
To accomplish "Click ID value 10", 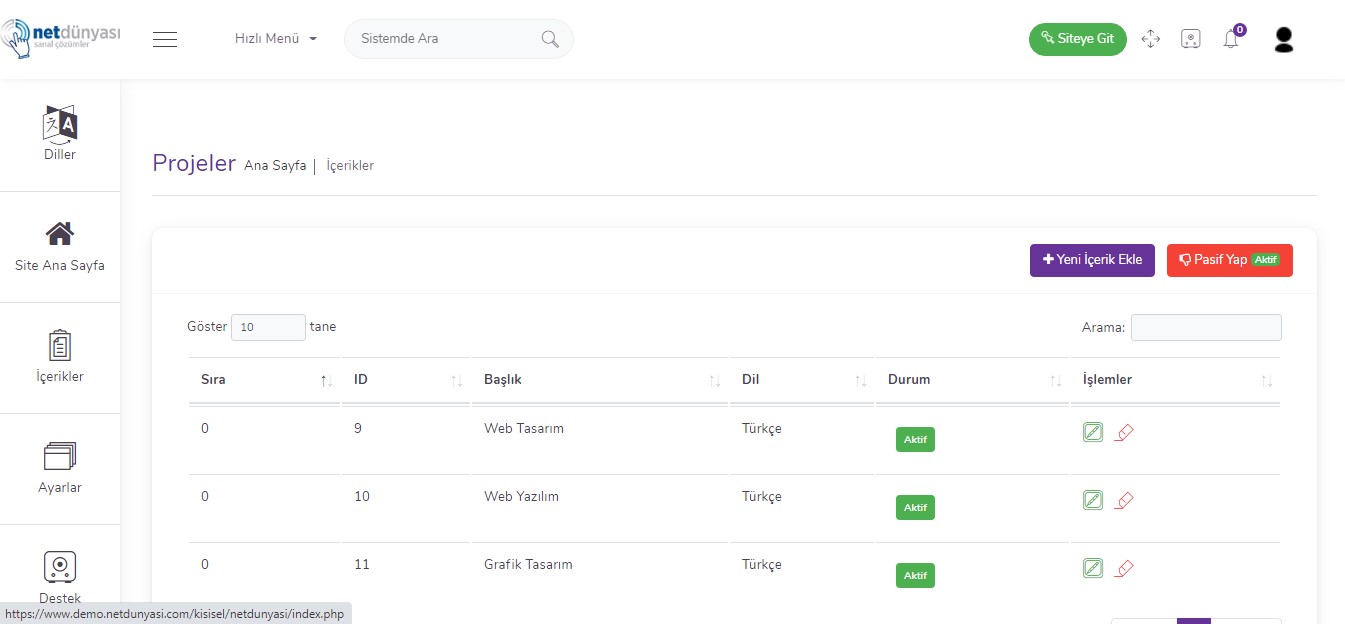I will [362, 496].
